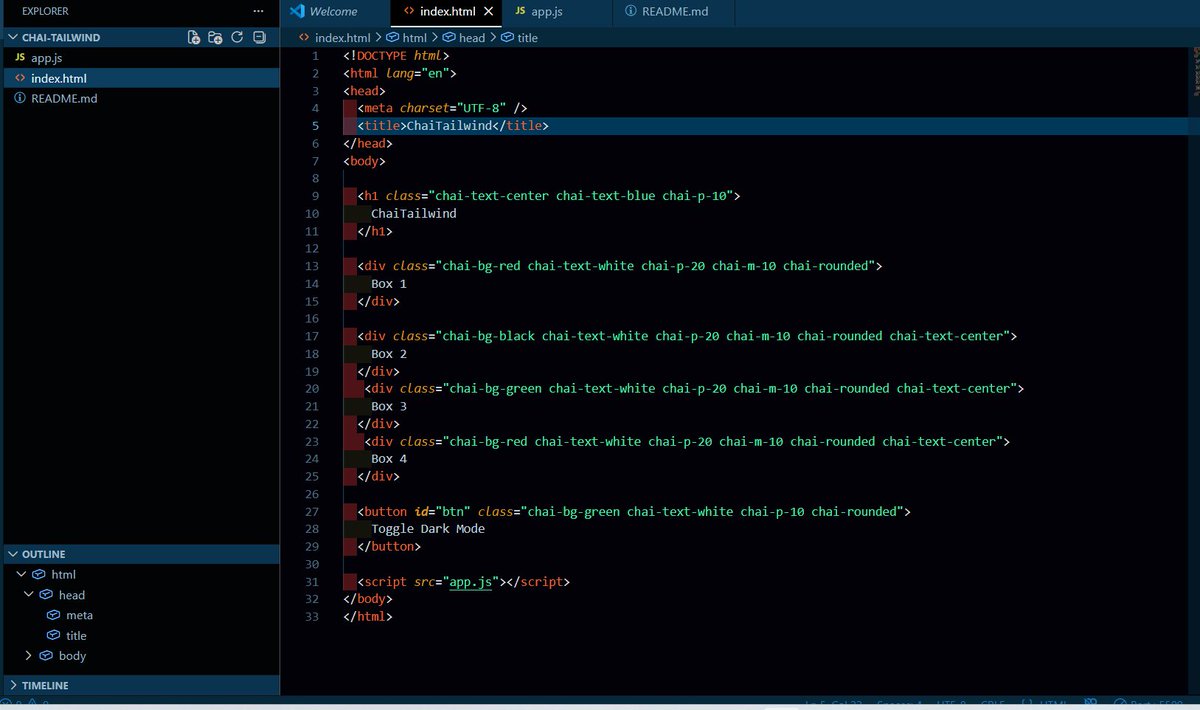1200x710 pixels.
Task: Place cursor on 'Box 3' text
Action: [389, 406]
